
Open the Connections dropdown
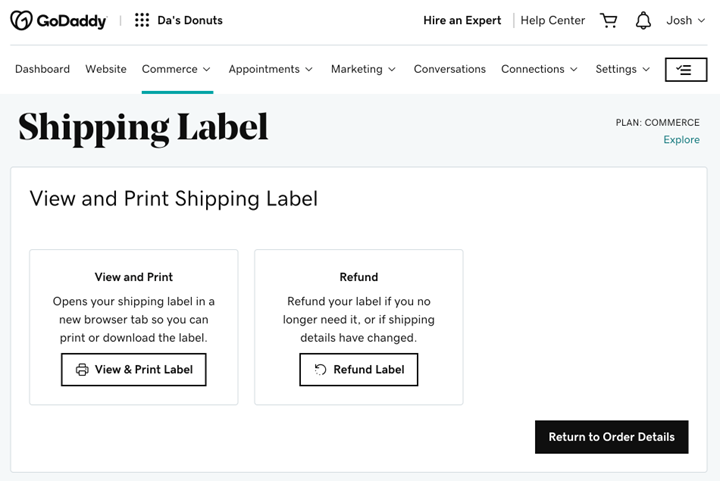539,69
